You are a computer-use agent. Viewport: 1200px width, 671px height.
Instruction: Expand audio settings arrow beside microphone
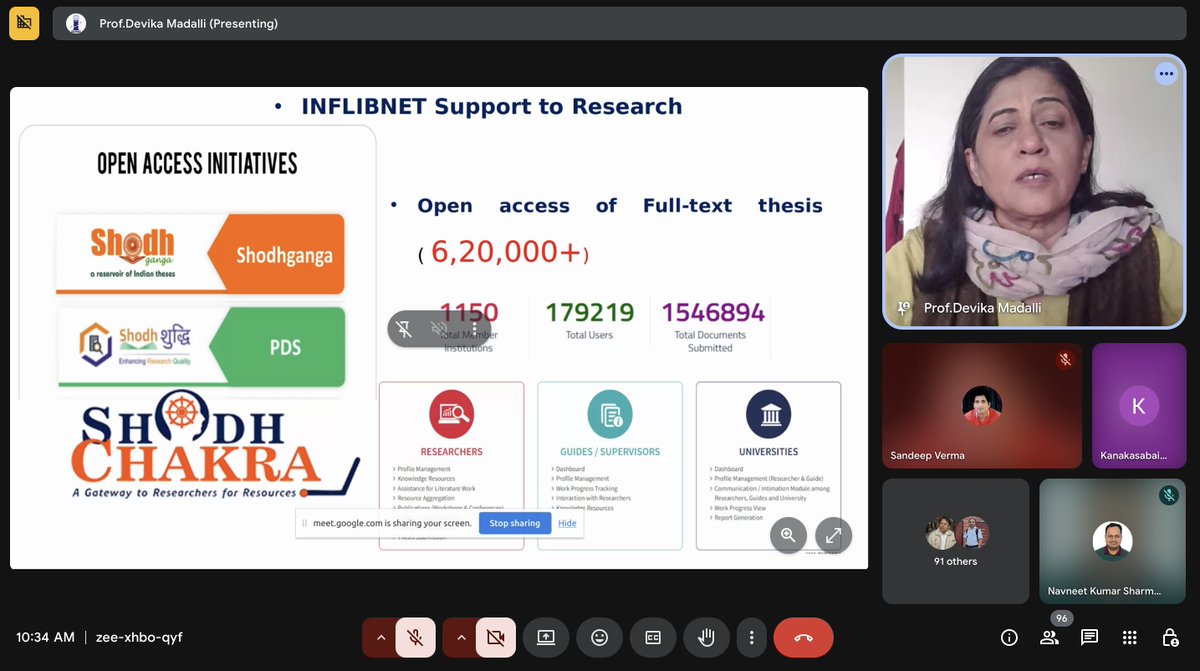tap(380, 637)
